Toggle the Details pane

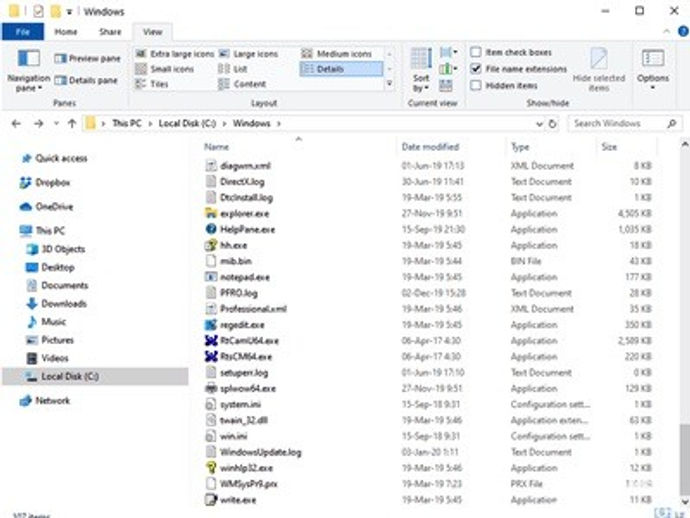[x=86, y=80]
